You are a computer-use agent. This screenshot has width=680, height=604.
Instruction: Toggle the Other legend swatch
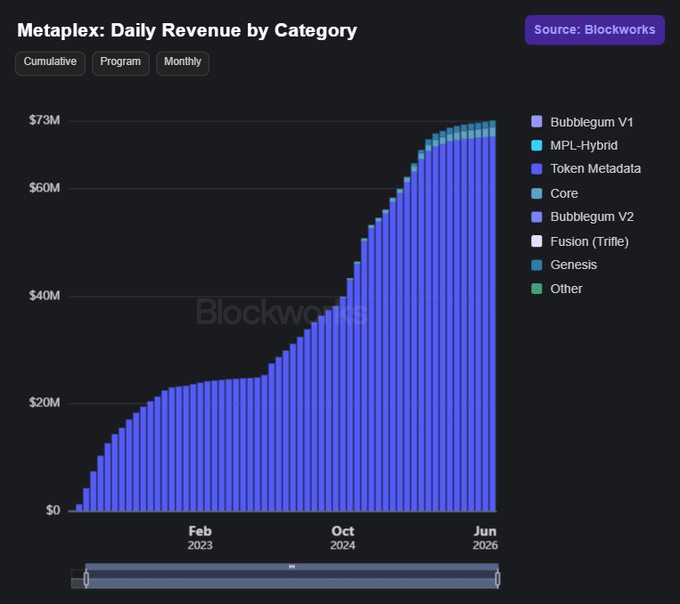536,288
